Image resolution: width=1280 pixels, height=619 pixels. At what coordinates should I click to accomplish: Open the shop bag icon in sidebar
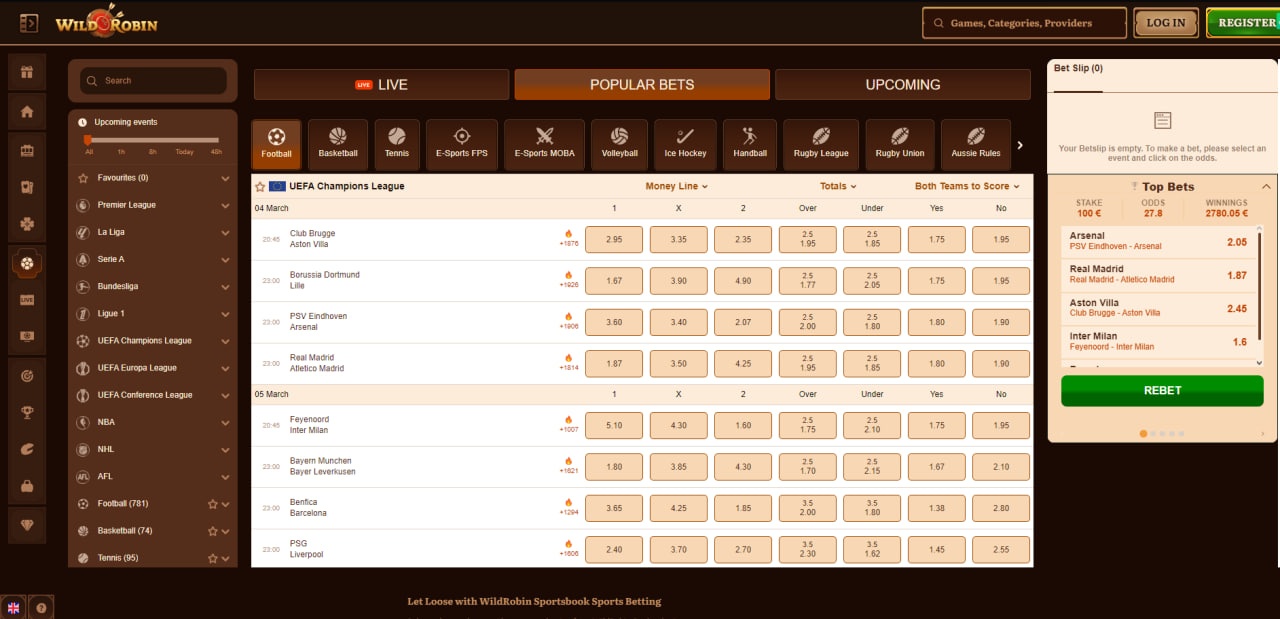27,486
